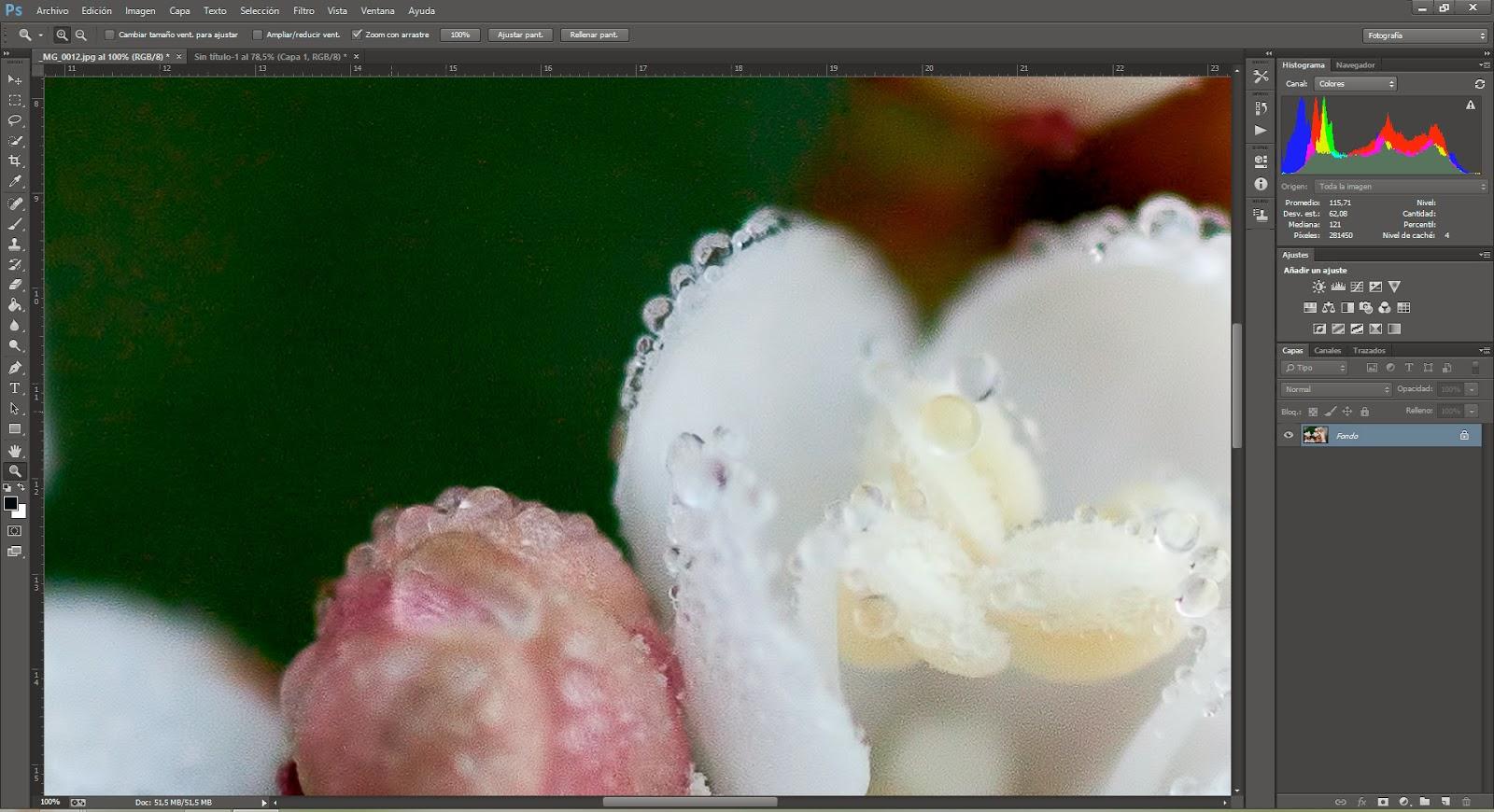The width and height of the screenshot is (1494, 812).
Task: Open the Fotografía workspace dropdown
Action: pyautogui.click(x=1425, y=35)
